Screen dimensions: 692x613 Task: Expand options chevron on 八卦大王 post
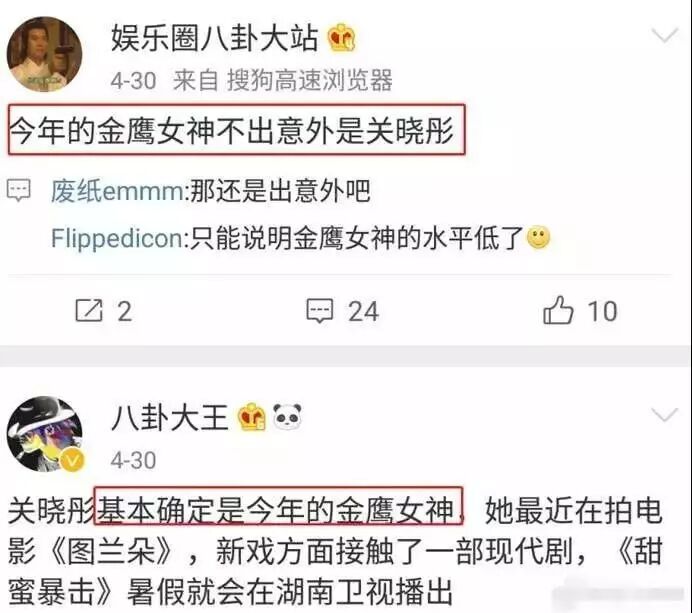(665, 415)
